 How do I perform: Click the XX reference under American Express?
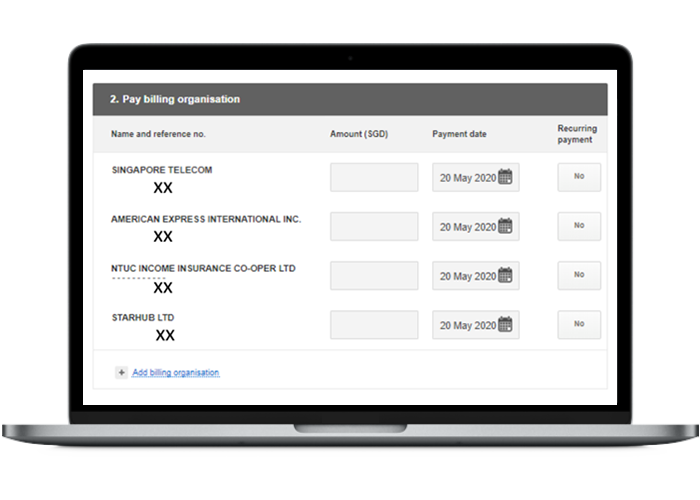click(163, 237)
